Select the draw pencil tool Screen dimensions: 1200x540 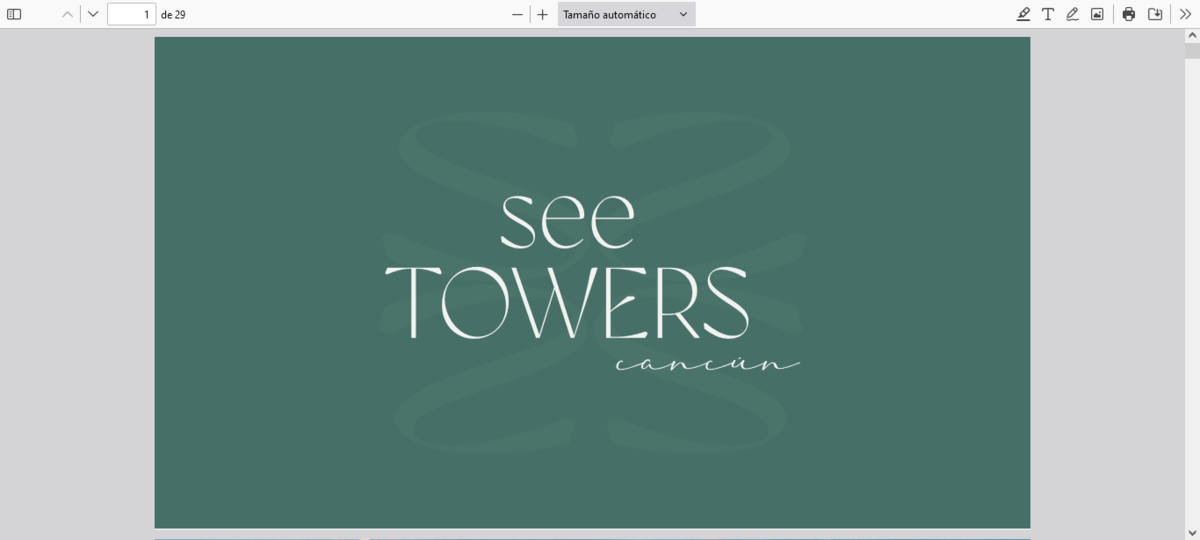tap(1072, 14)
